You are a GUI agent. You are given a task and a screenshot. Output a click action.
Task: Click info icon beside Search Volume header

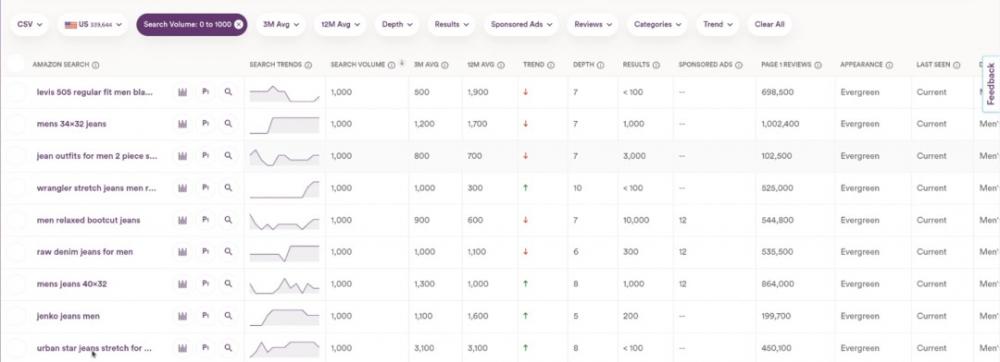(x=391, y=65)
